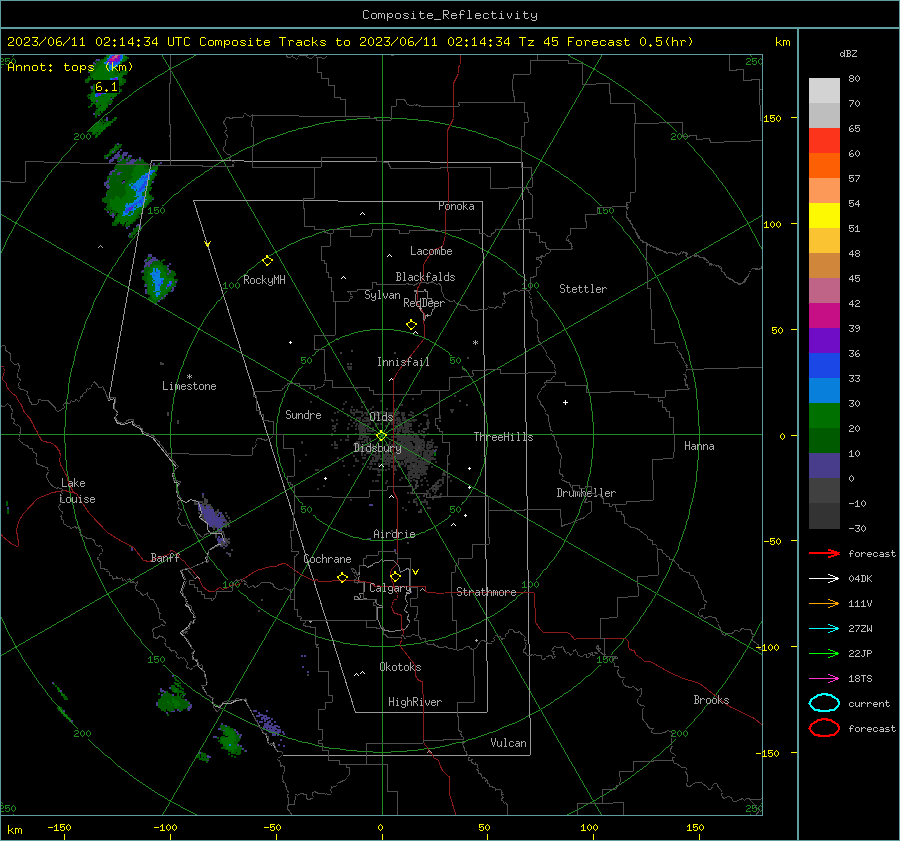This screenshot has width=900, height=841.
Task: Click the 18TS legend label
Action: 860,679
